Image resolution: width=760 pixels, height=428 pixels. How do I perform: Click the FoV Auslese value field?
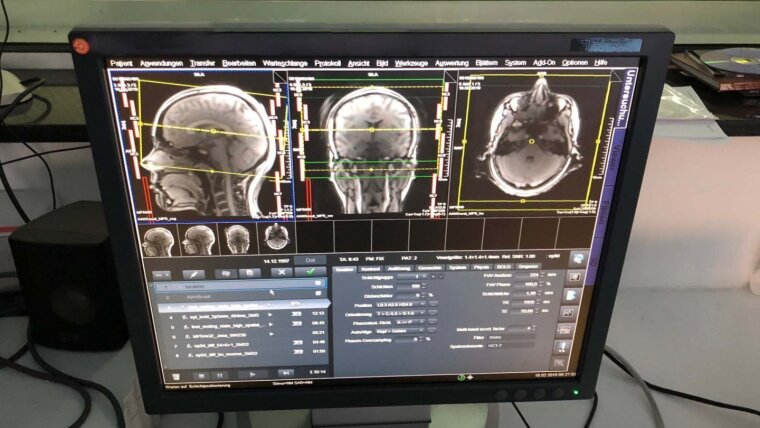coord(528,275)
